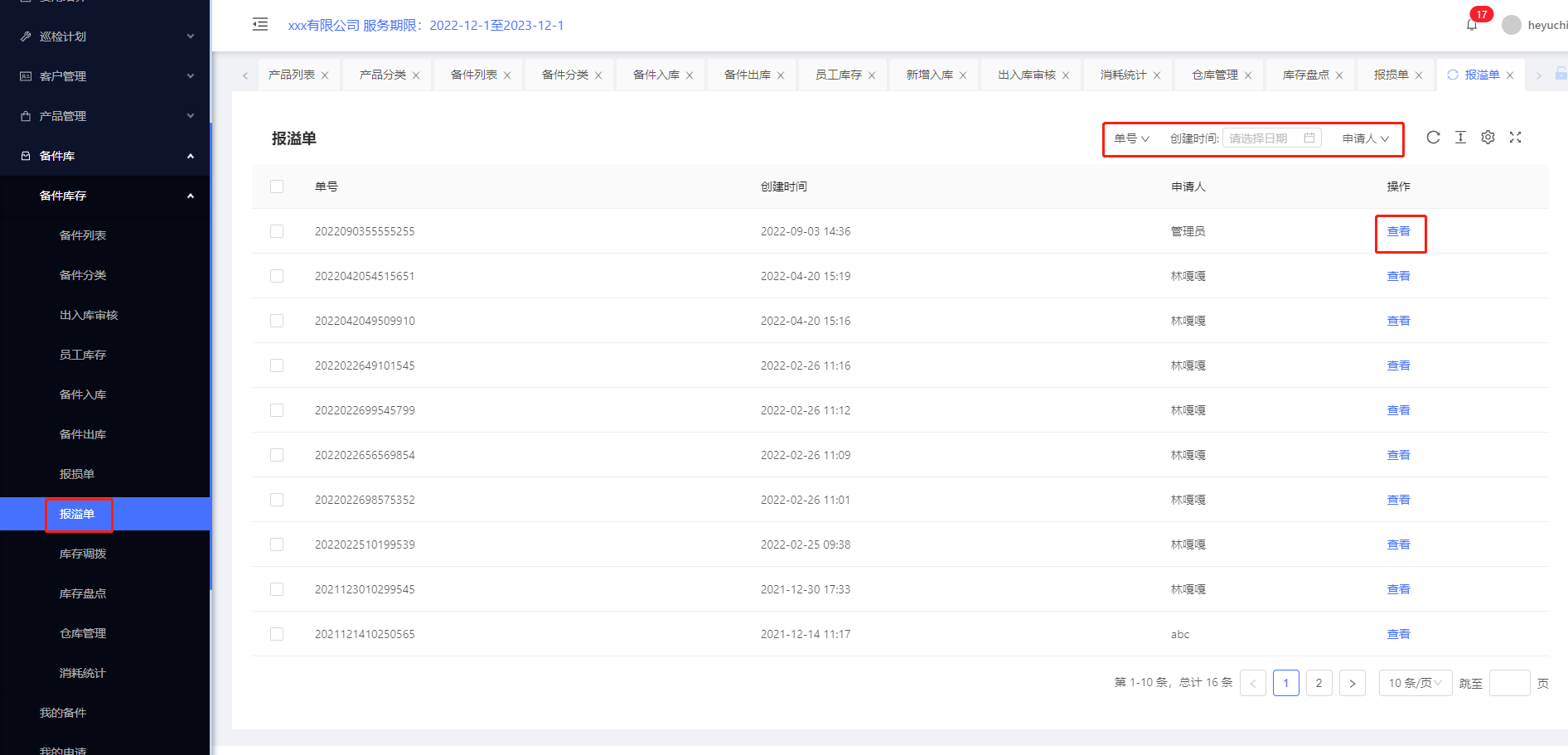The image size is (1568, 755).
Task: Enter fullscreen with the expand icon
Action: 1515,138
